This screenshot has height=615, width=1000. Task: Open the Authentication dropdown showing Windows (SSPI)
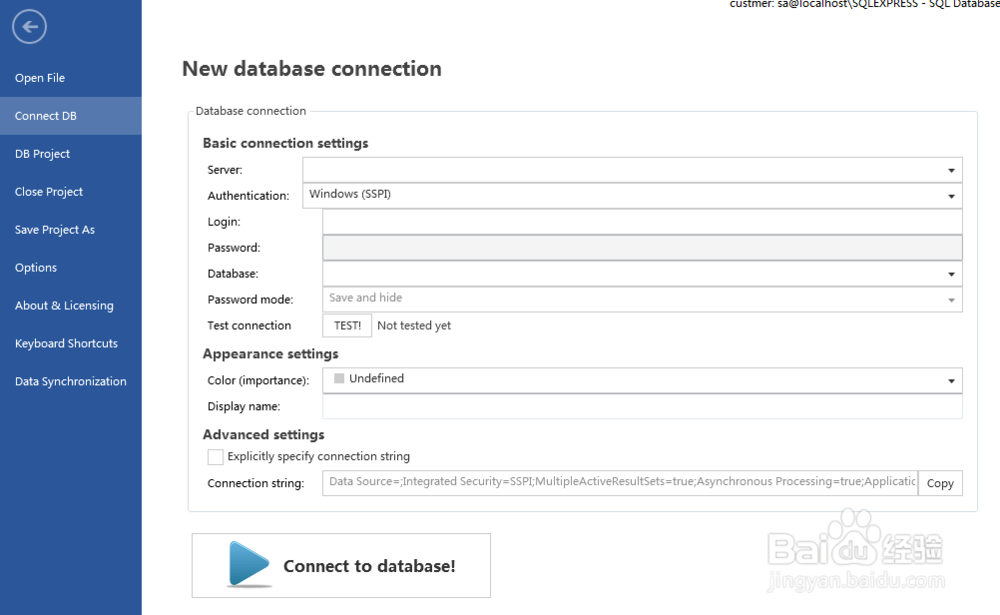pyautogui.click(x=951, y=195)
